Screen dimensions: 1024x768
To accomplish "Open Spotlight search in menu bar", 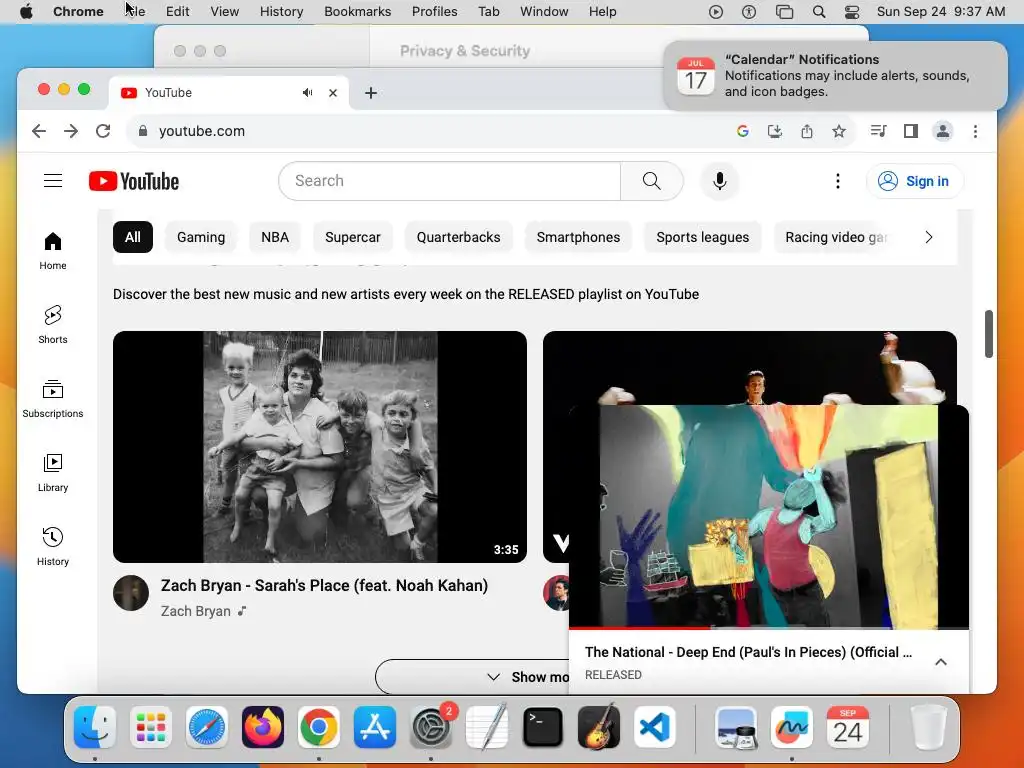I will (818, 11).
